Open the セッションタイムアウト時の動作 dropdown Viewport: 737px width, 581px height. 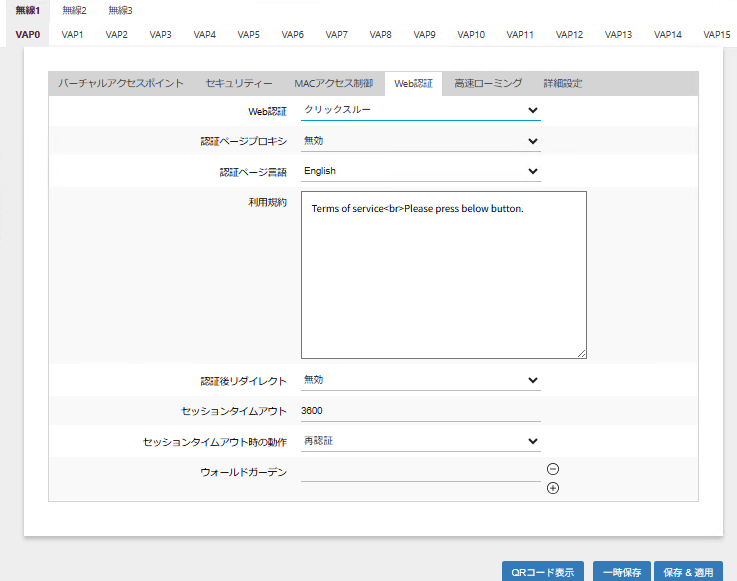coord(420,441)
